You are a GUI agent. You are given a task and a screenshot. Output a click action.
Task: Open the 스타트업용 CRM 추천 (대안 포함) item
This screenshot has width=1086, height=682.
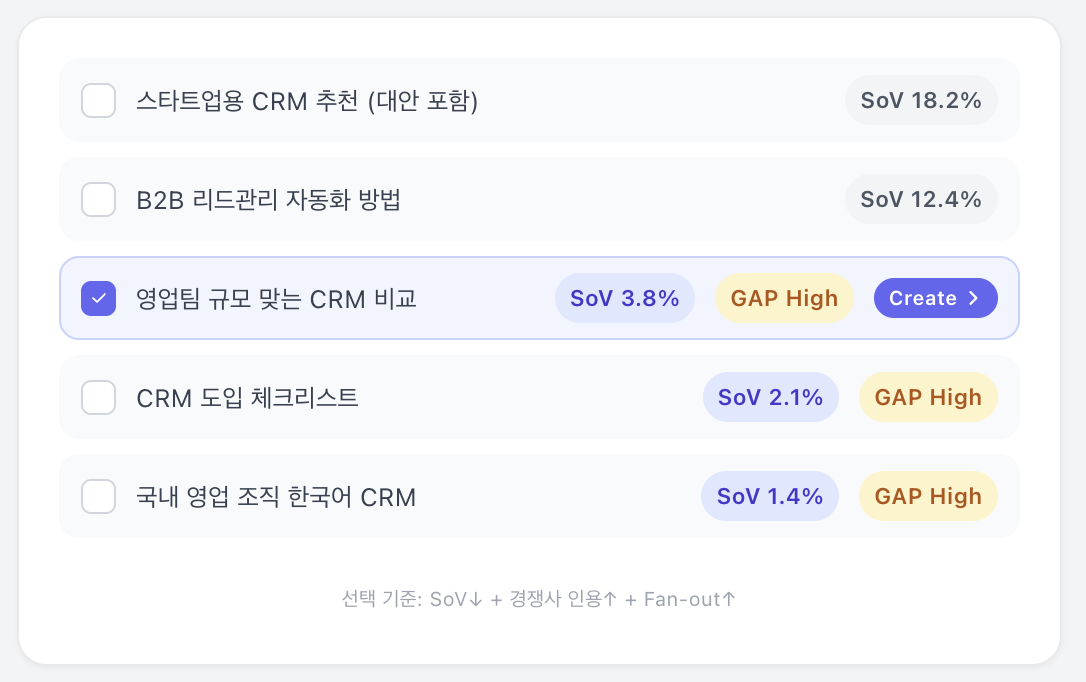[x=307, y=100]
